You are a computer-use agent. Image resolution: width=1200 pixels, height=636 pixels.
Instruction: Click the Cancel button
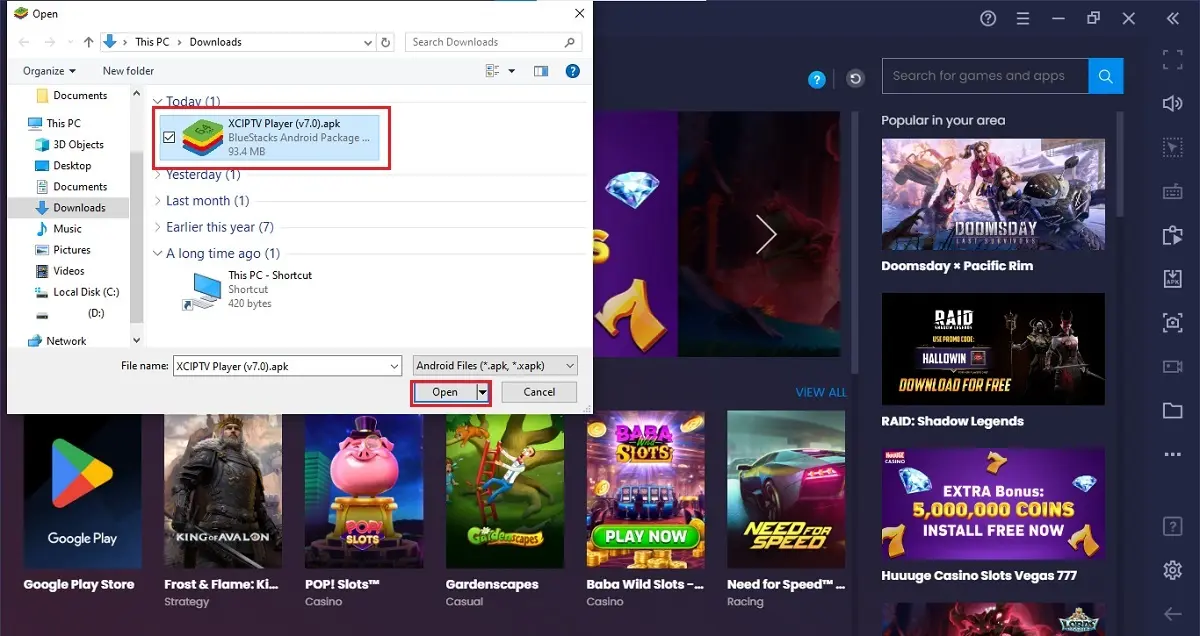(539, 392)
